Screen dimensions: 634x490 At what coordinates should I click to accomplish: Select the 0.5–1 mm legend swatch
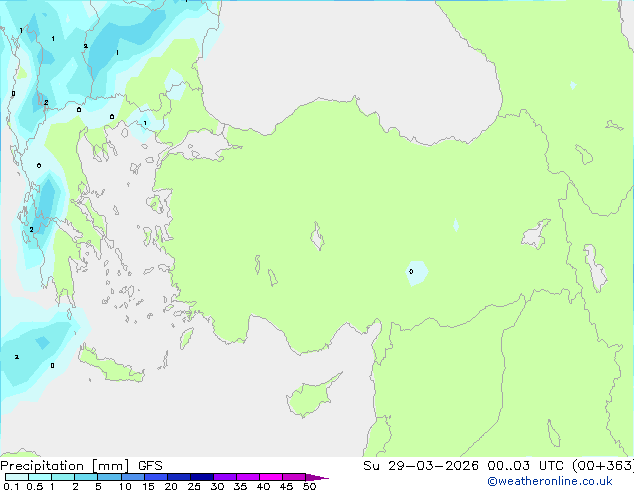(x=40, y=477)
